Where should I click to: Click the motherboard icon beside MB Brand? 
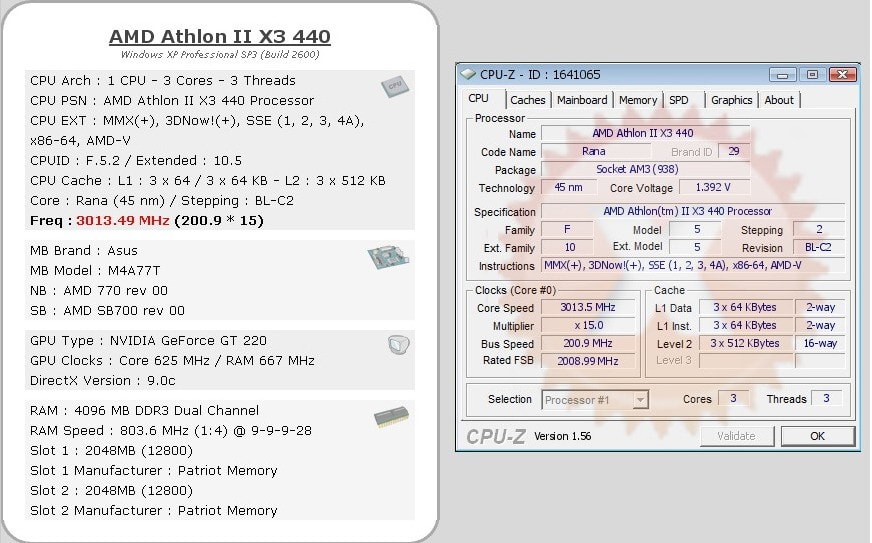tap(387, 258)
